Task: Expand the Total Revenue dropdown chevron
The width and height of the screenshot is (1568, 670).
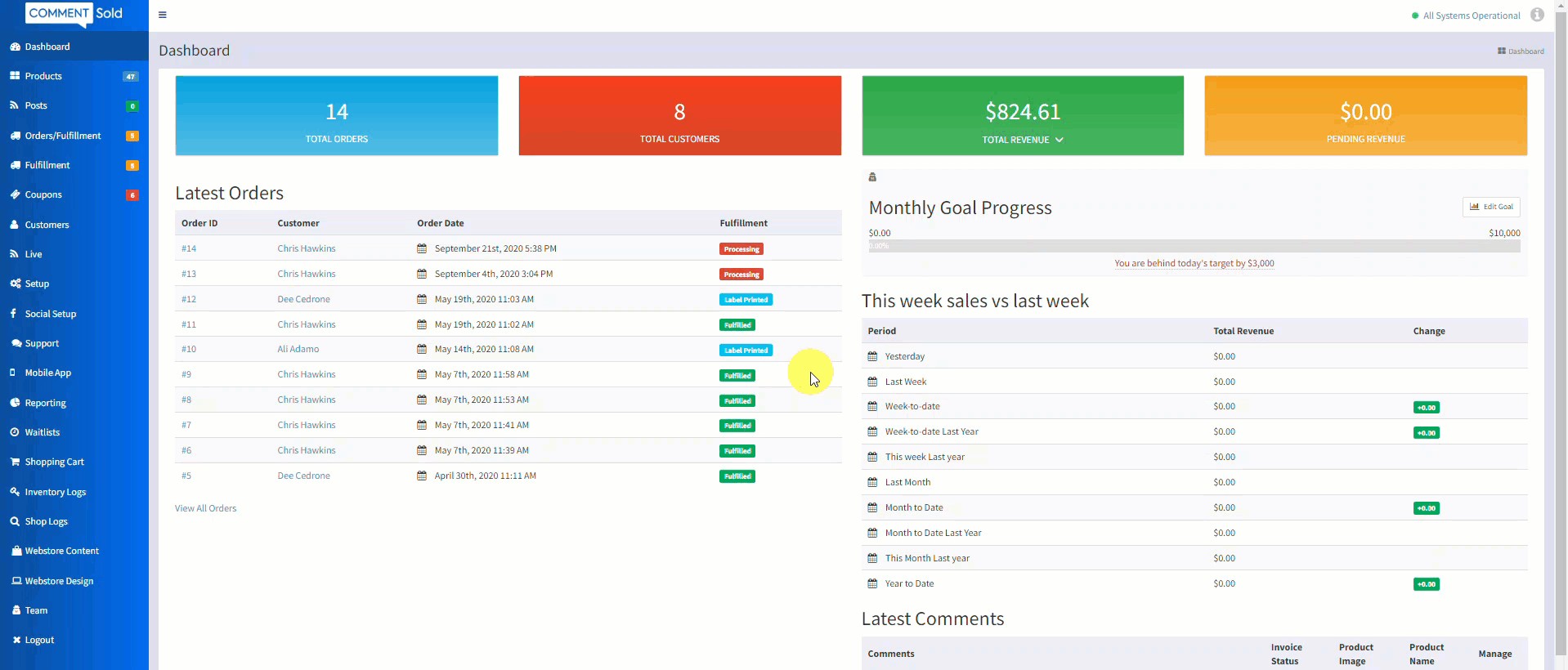Action: point(1060,140)
